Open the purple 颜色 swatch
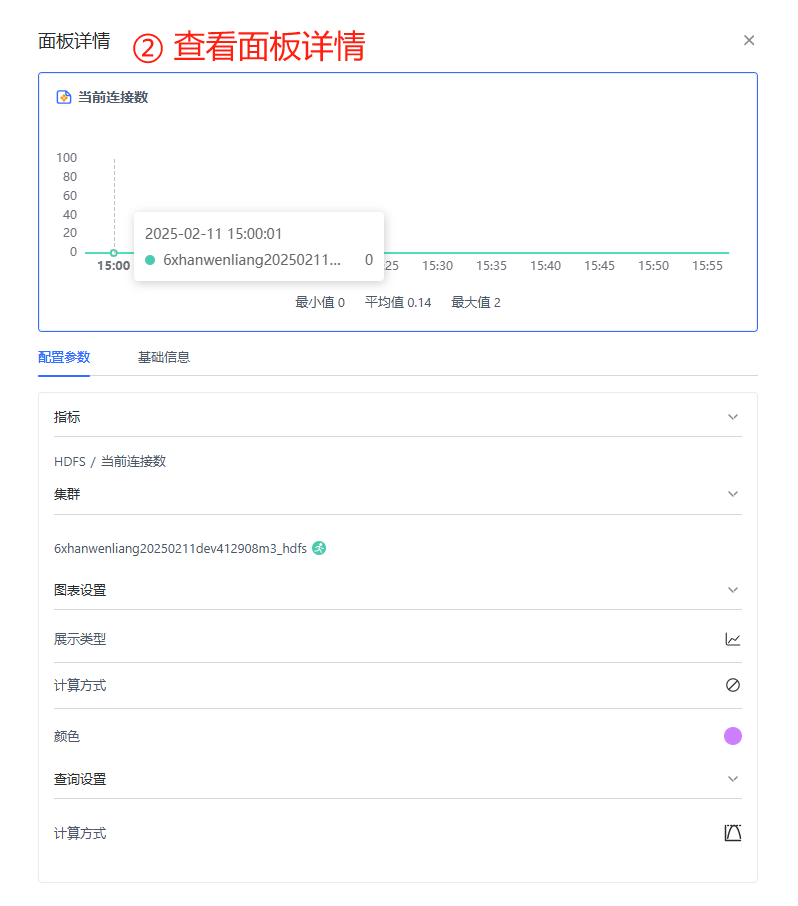Screen dimensions: 798x906 [x=733, y=736]
